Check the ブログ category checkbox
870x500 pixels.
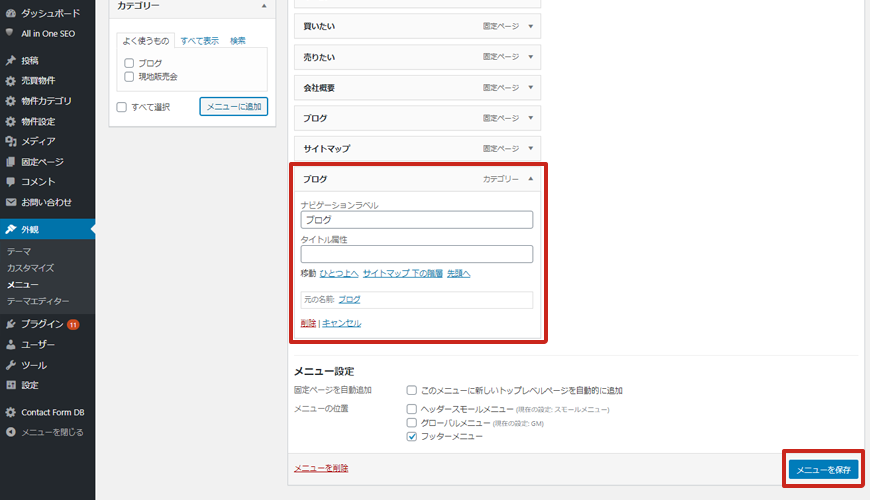pos(129,63)
